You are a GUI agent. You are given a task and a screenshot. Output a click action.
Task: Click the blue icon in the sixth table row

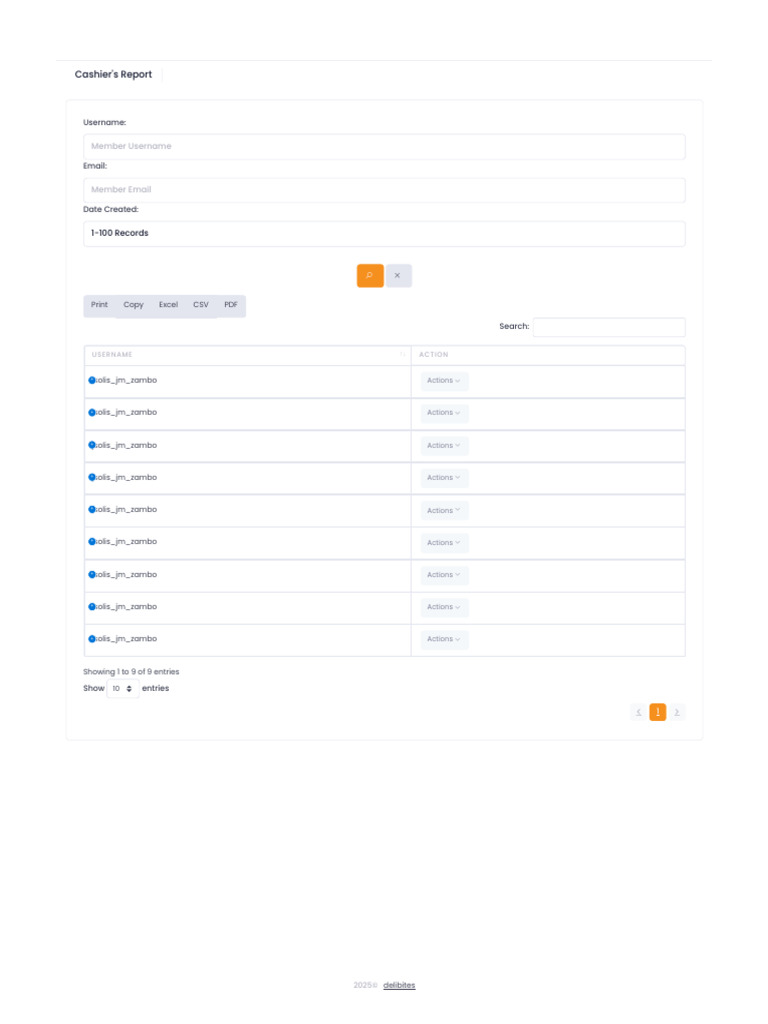[92, 541]
